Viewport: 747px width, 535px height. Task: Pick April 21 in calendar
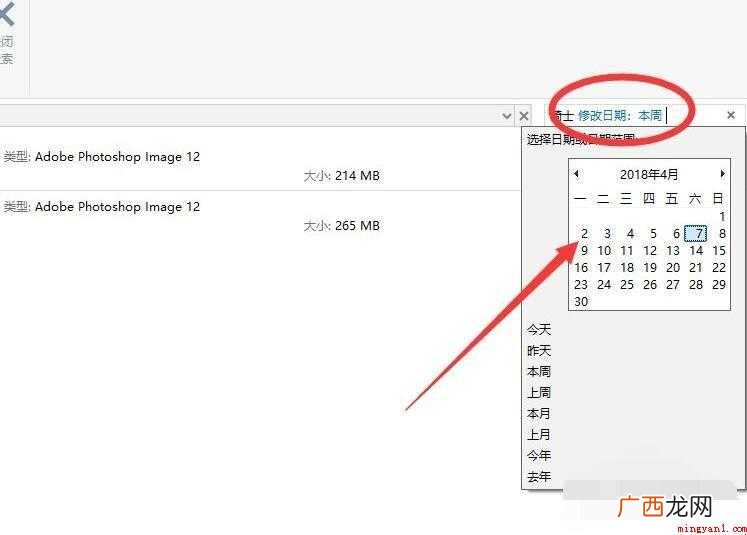pyautogui.click(x=696, y=268)
